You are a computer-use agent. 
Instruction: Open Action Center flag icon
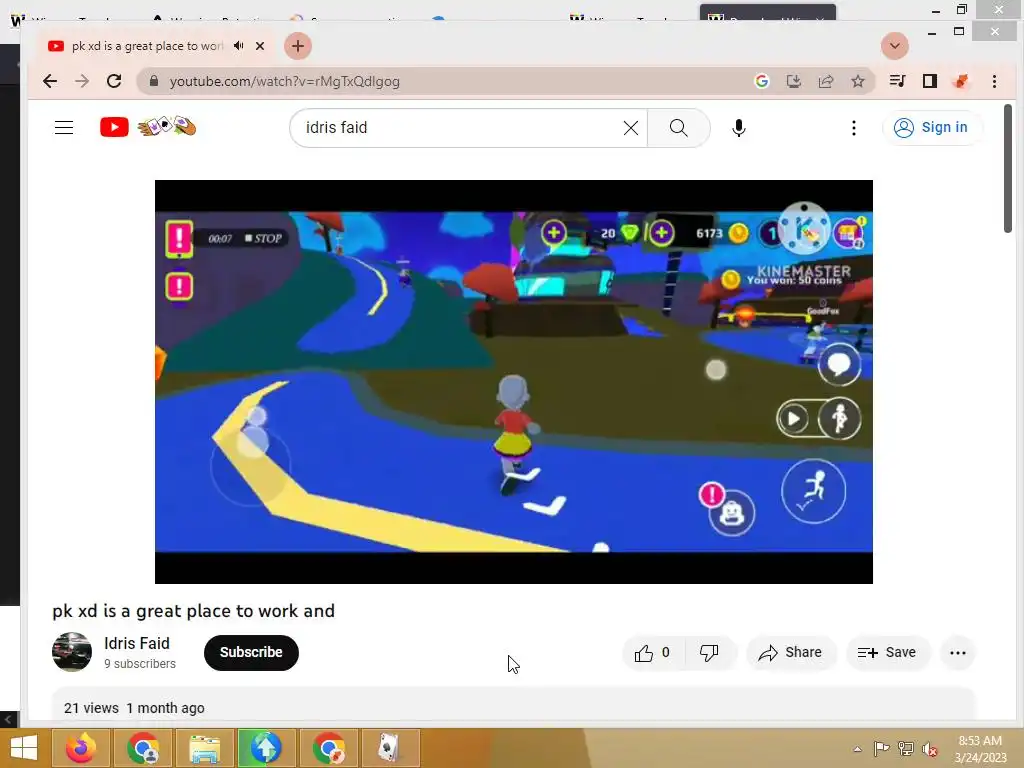[881, 749]
